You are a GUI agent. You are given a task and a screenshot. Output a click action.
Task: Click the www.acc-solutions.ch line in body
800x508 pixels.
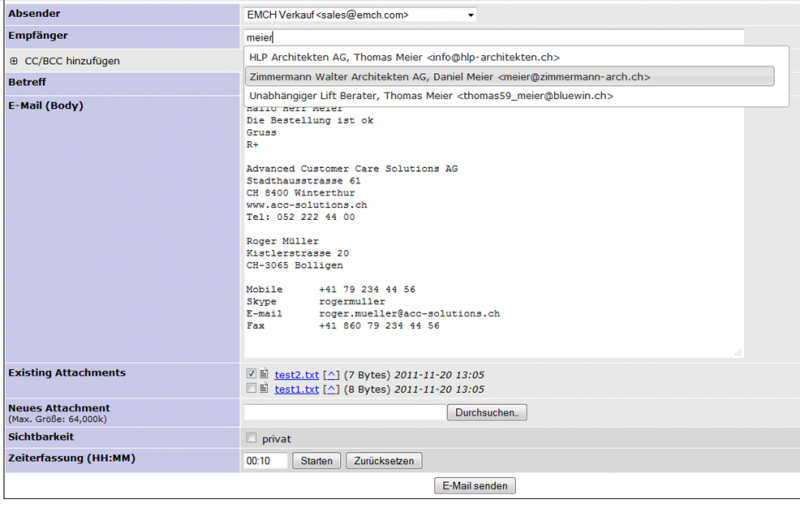pos(307,205)
